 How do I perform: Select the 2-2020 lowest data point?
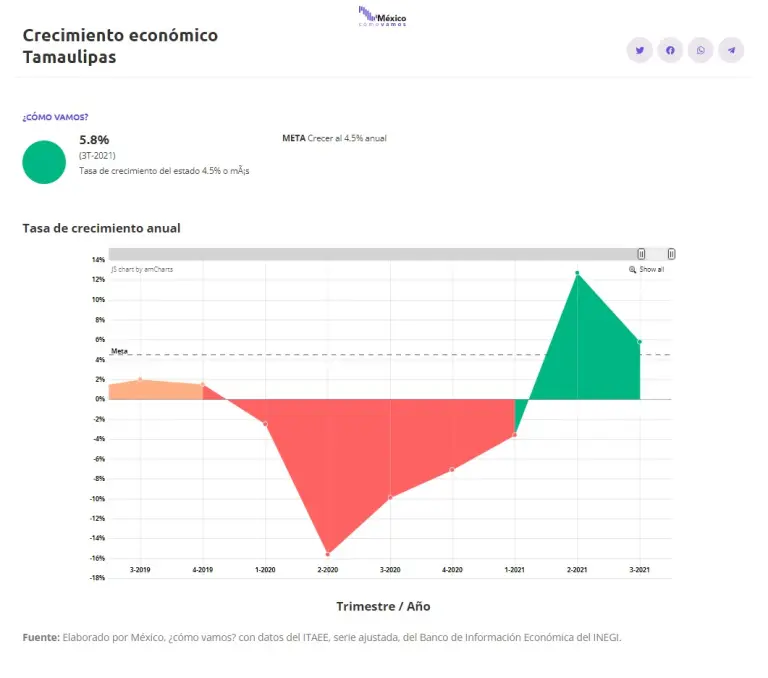coord(327,554)
